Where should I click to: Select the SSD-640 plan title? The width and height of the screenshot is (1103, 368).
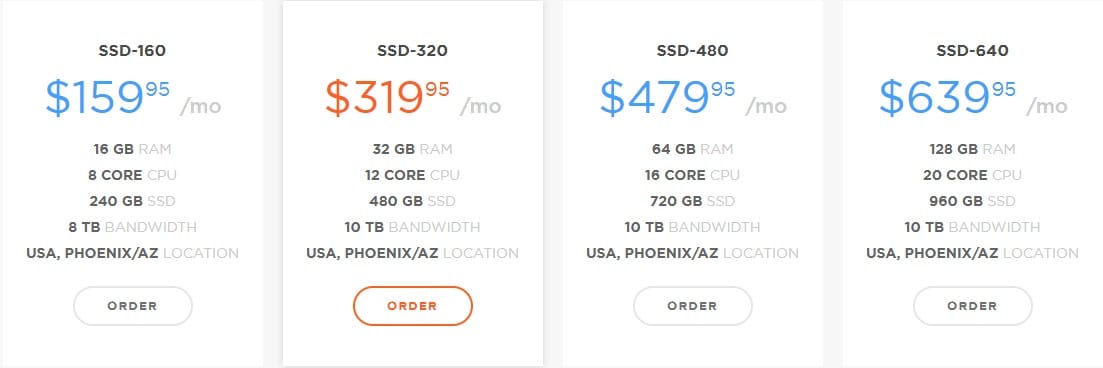coord(972,51)
